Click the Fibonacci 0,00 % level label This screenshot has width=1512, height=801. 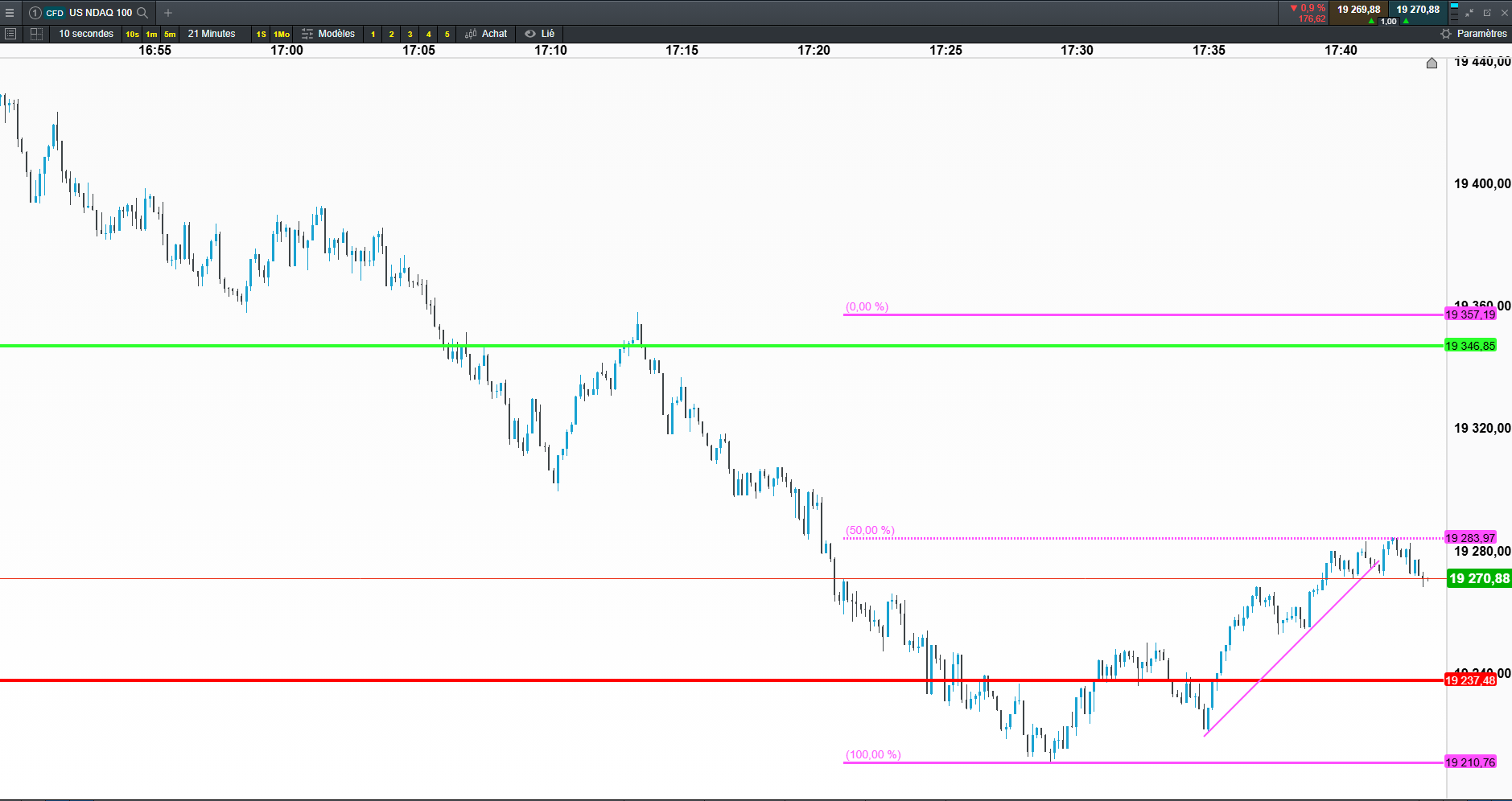pyautogui.click(x=867, y=306)
